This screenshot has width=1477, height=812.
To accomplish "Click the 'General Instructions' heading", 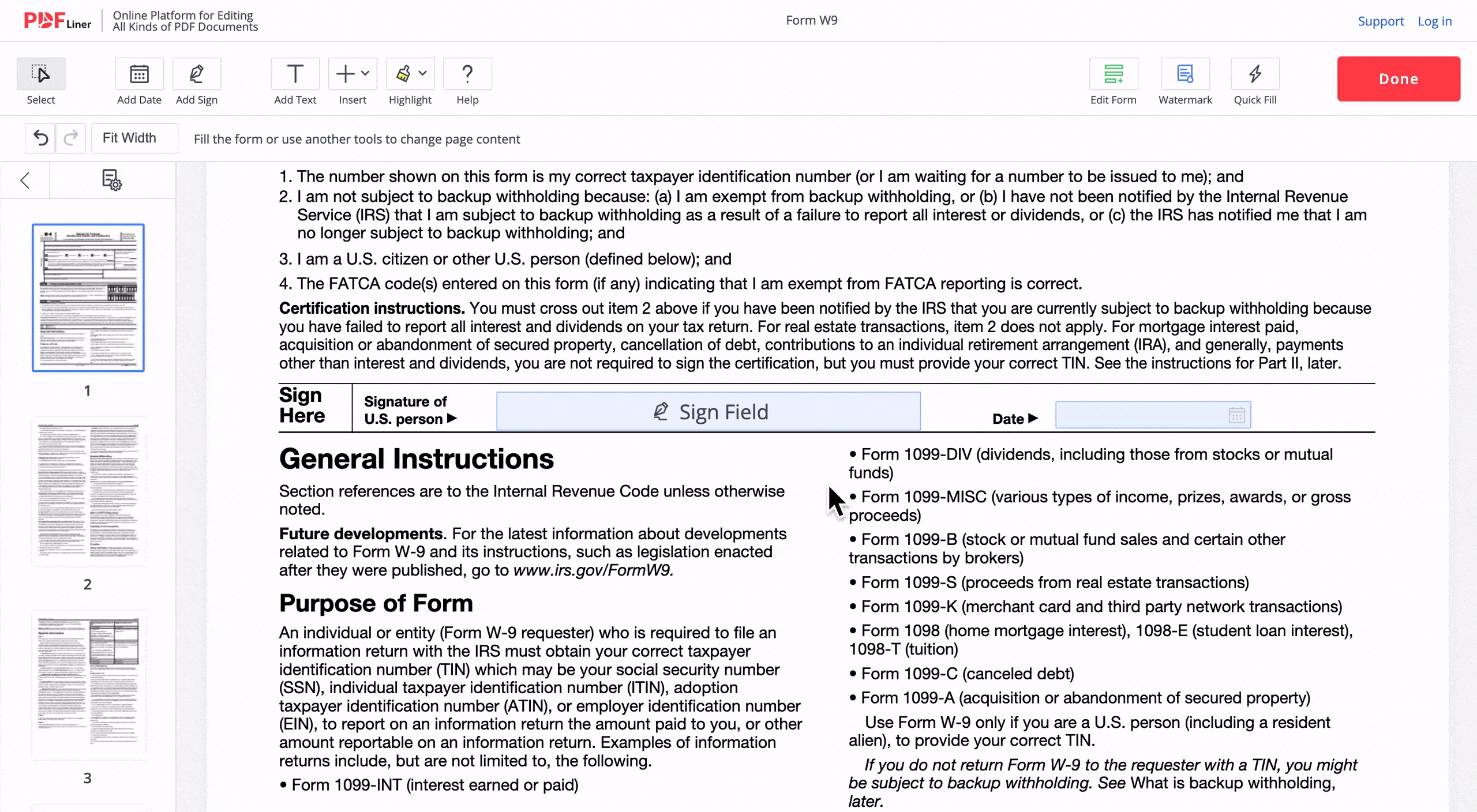I will (x=416, y=459).
